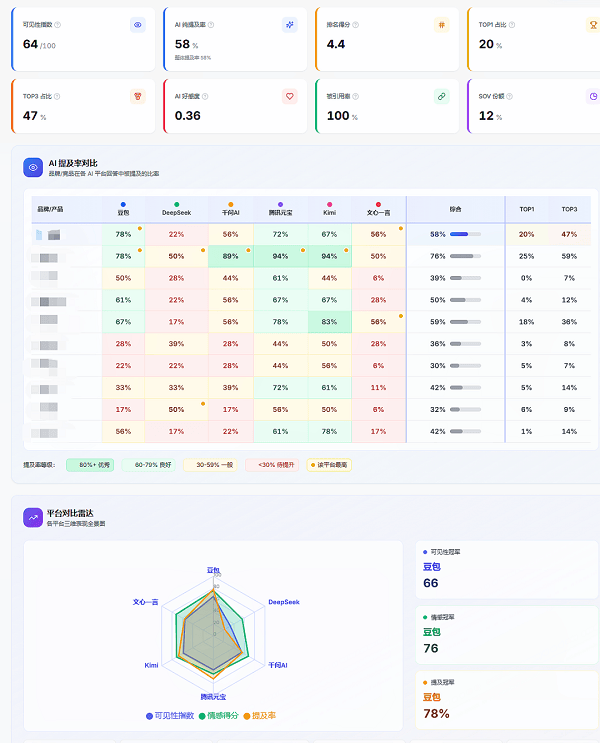Click the 11% cell in 文心一言 column

point(378,387)
